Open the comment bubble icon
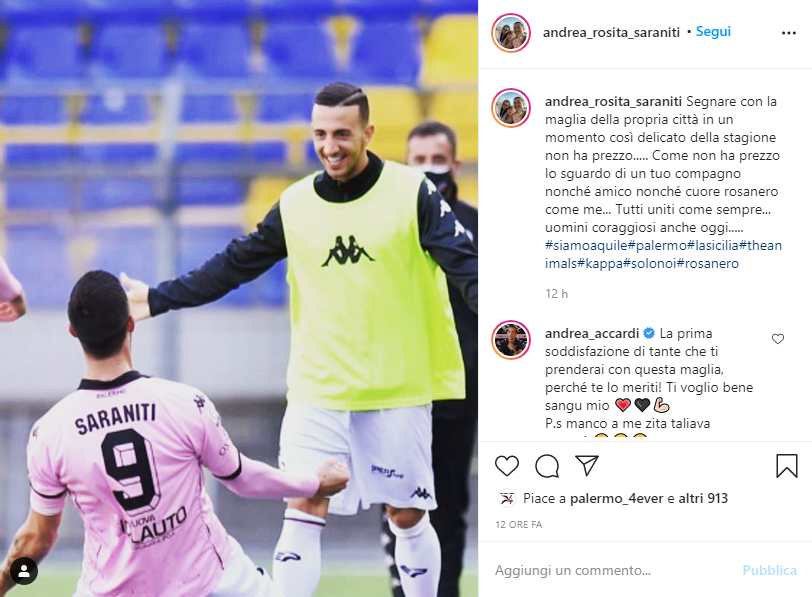812x597 pixels. click(x=547, y=465)
